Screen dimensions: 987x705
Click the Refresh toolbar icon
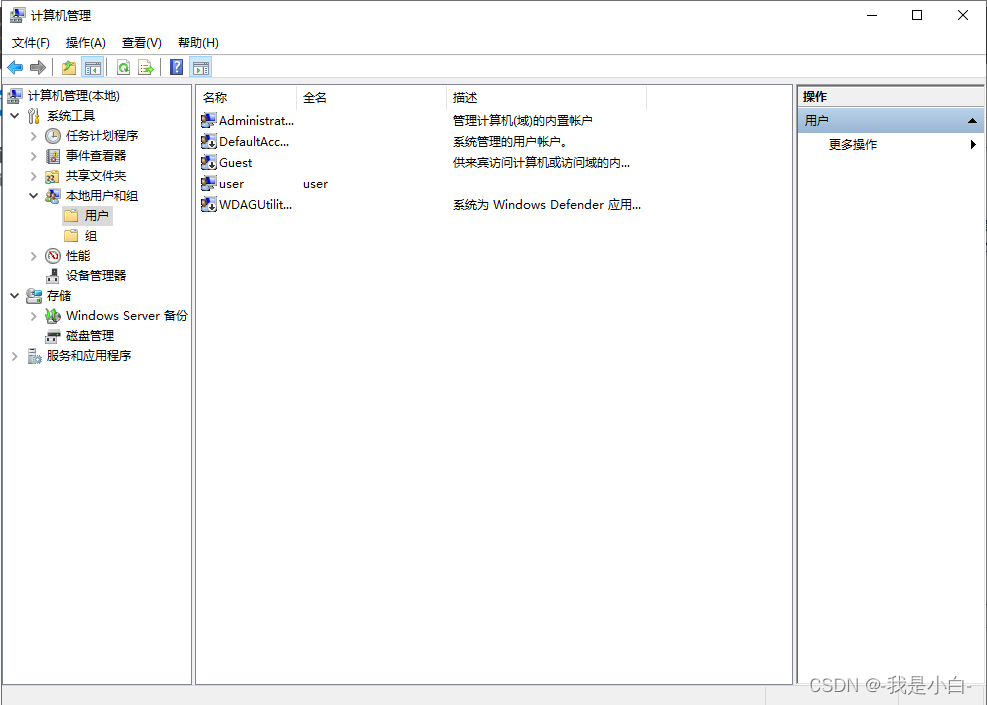pos(123,67)
